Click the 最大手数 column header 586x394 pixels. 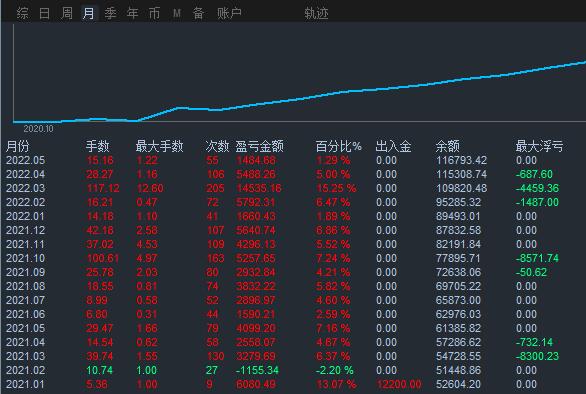pyautogui.click(x=159, y=146)
